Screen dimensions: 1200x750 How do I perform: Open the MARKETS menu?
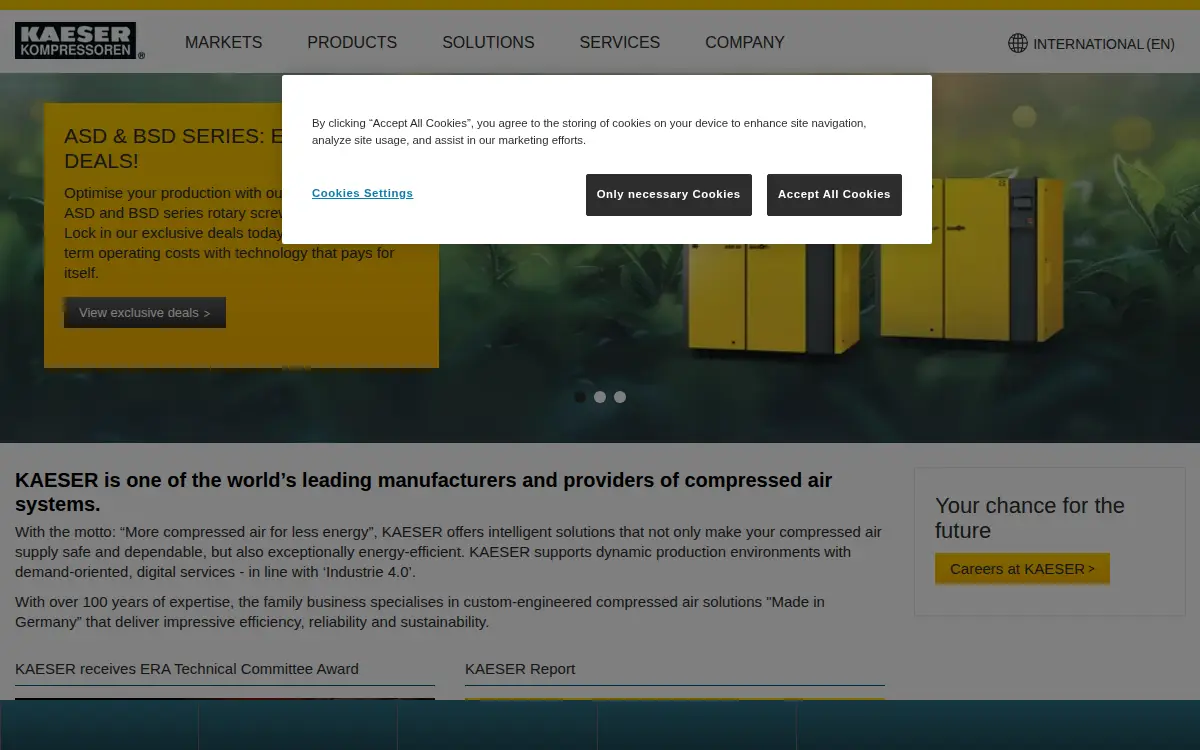click(224, 42)
